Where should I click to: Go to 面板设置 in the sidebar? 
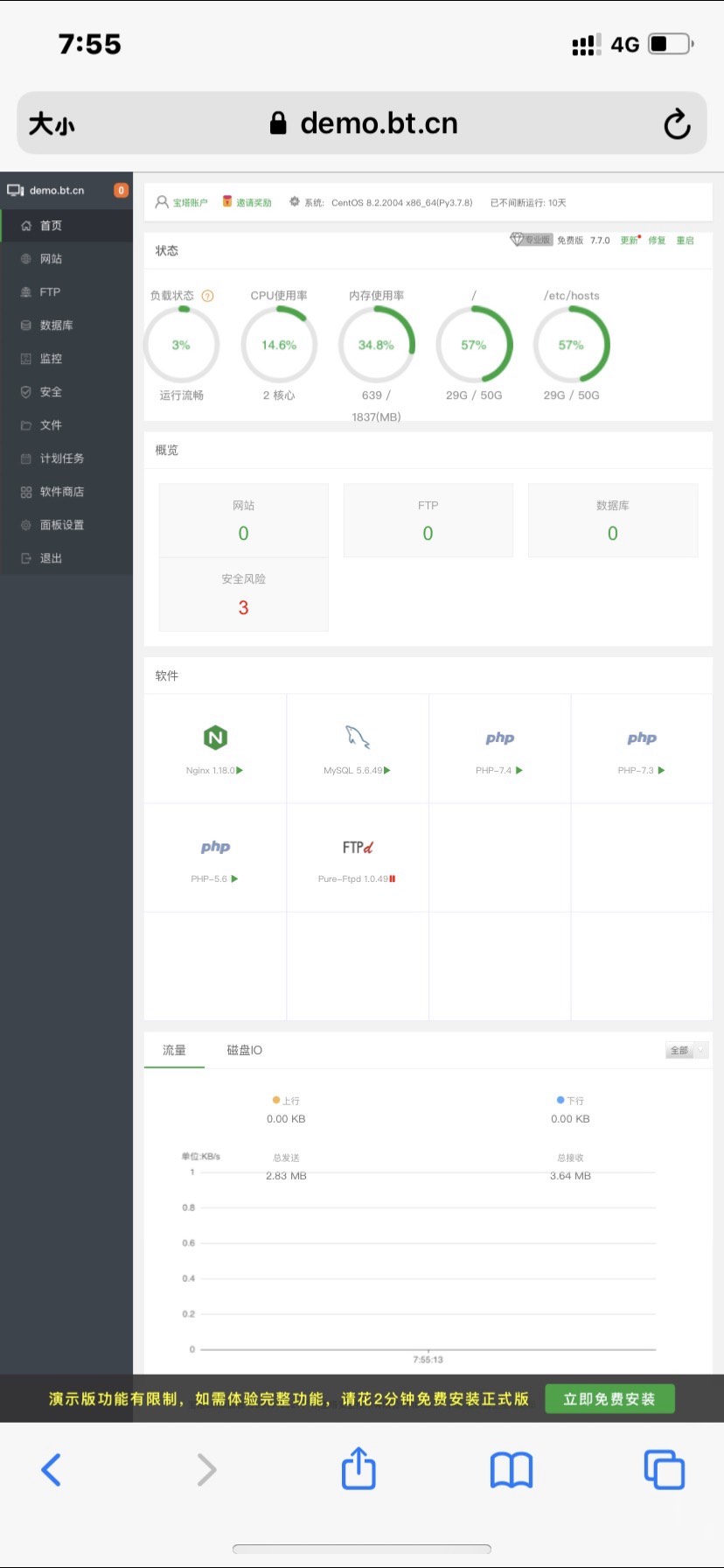tap(61, 525)
